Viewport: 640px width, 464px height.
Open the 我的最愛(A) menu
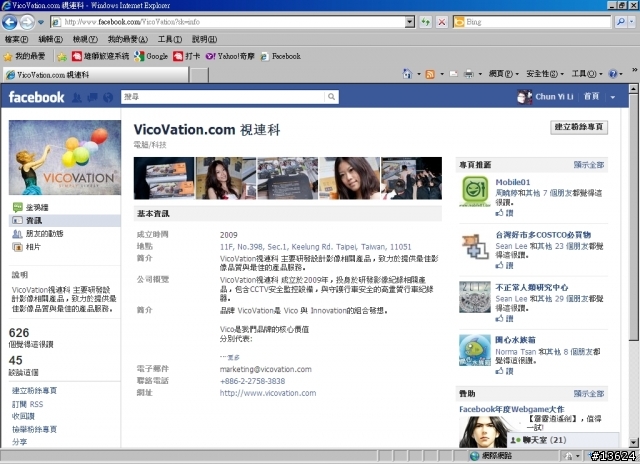(127, 39)
